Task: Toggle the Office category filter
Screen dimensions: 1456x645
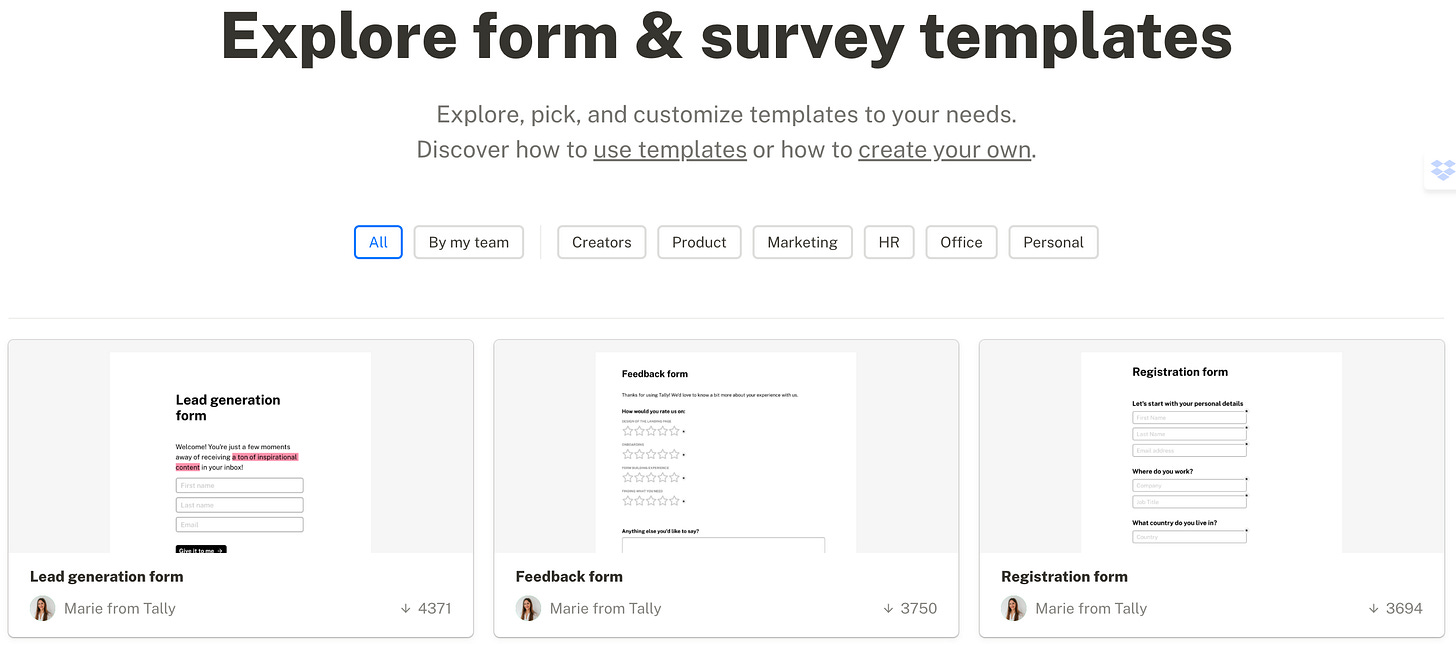Action: (960, 241)
